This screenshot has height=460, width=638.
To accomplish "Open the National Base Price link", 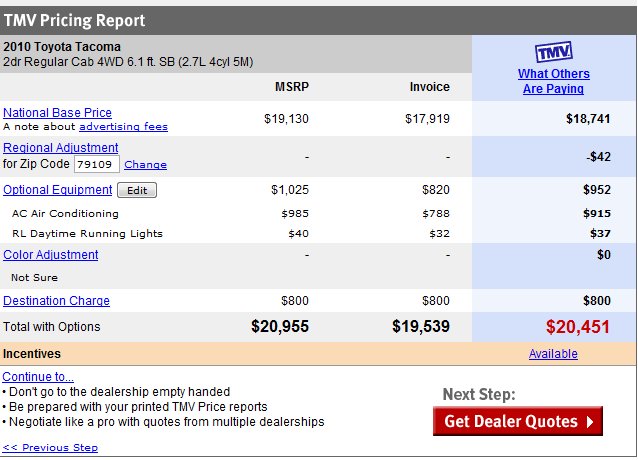I will (57, 113).
